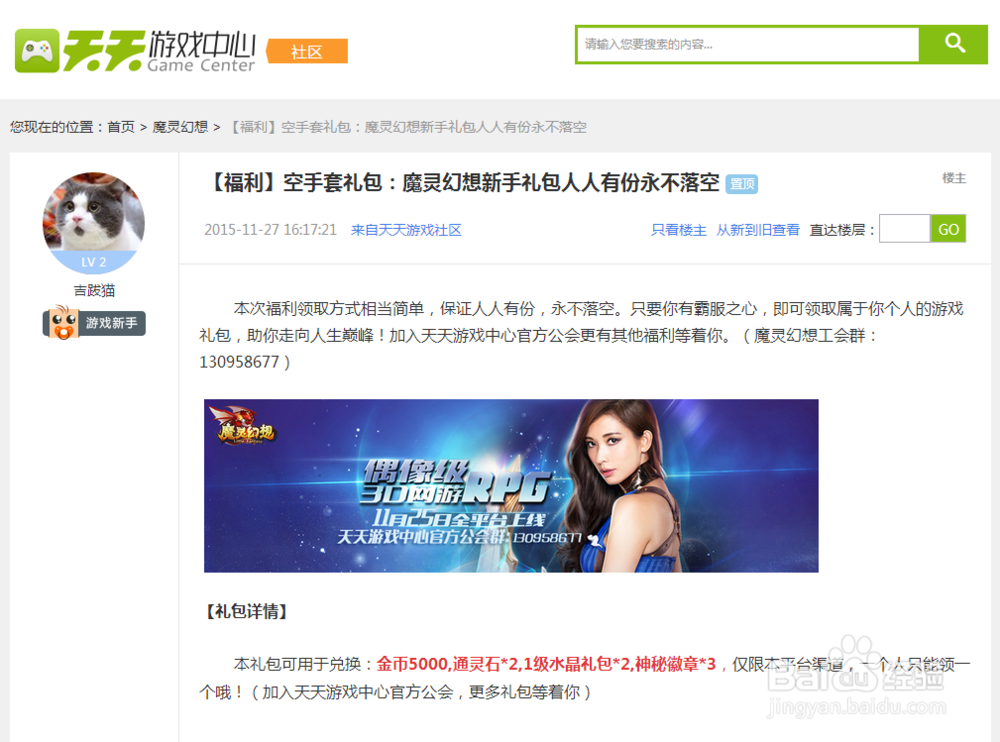Image resolution: width=1000 pixels, height=742 pixels.
Task: Click the 置顶 pinned tag
Action: click(742, 184)
